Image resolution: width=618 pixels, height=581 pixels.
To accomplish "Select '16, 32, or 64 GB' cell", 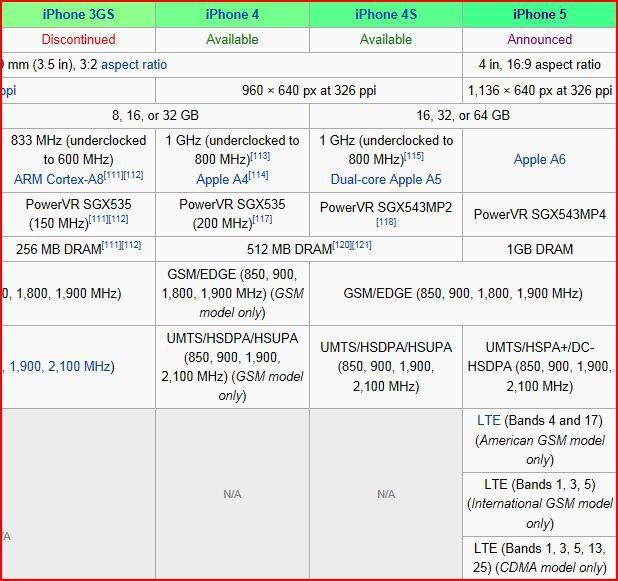I will coord(463,115).
